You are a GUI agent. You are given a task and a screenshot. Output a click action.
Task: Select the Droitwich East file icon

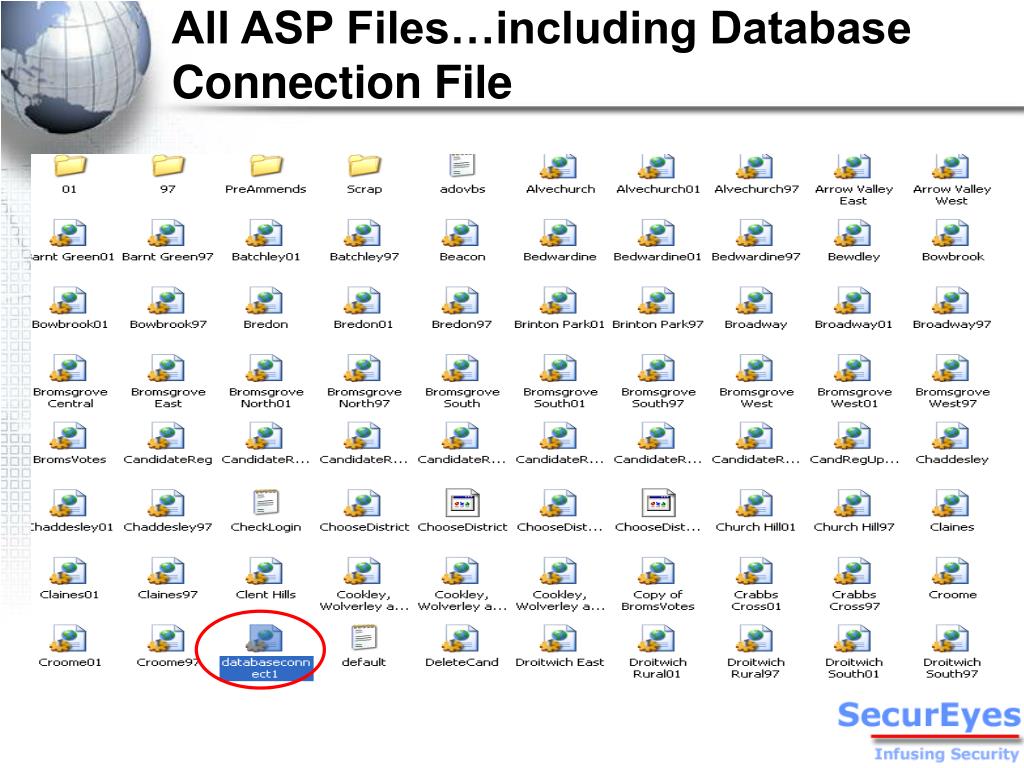click(560, 639)
